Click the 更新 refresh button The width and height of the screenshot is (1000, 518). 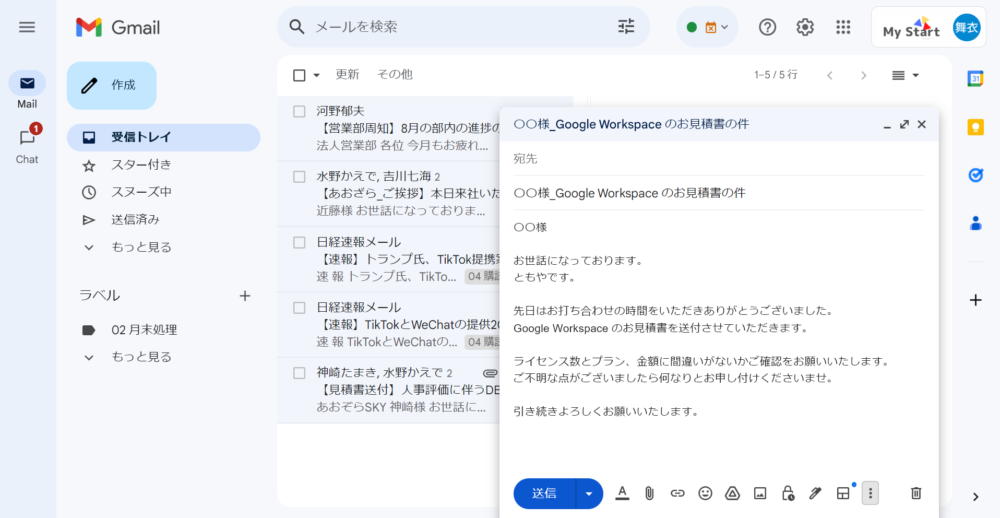[x=348, y=75]
